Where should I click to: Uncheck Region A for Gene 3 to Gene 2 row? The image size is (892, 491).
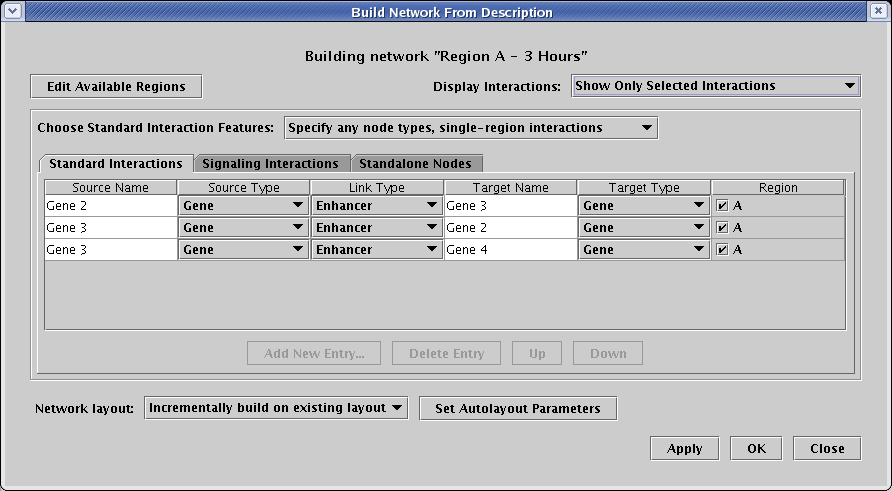[723, 228]
